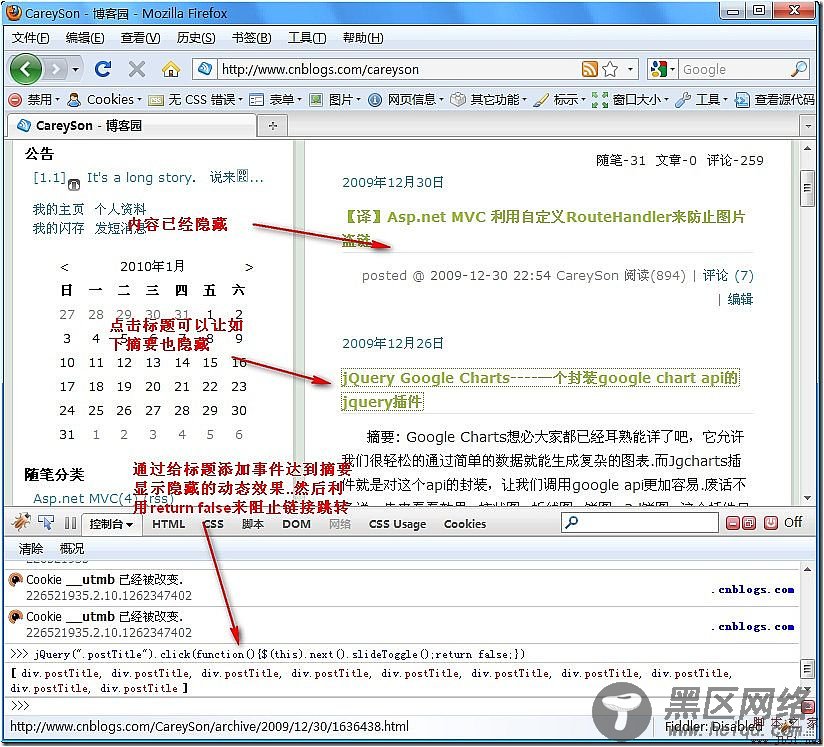Screen dimensions: 824x747
Task: Go to previous month in calendar
Action: pyautogui.click(x=64, y=267)
